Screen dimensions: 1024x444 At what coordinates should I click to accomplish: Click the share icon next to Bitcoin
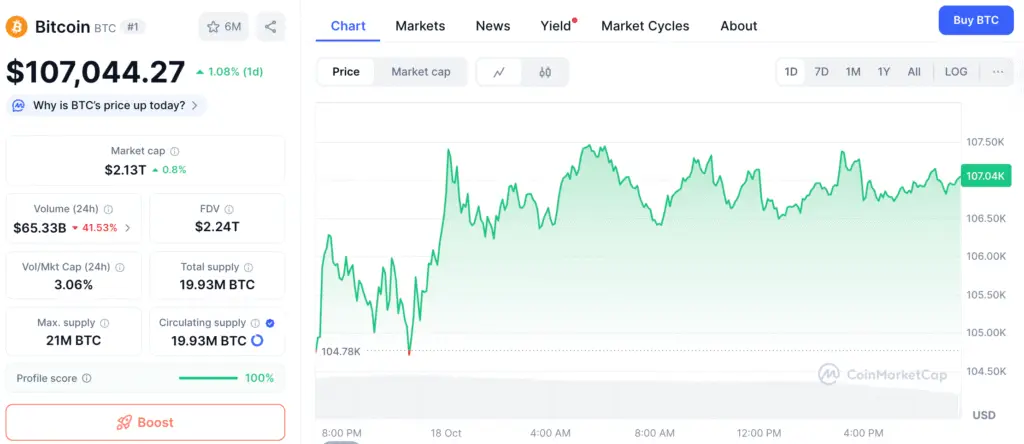[x=271, y=27]
